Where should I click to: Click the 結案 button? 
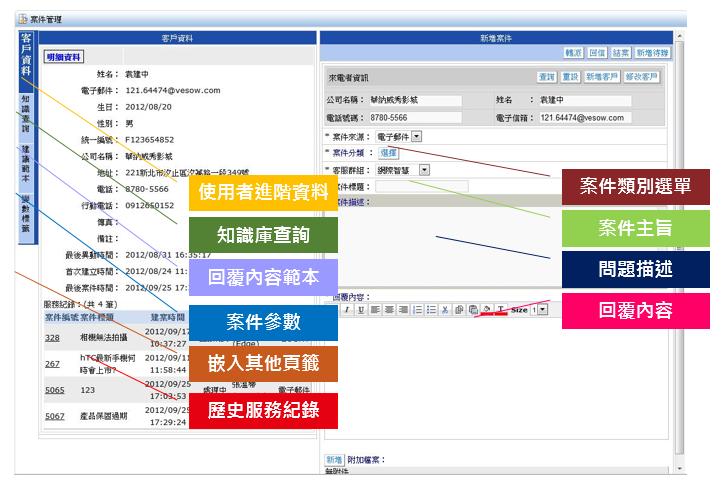[x=620, y=53]
